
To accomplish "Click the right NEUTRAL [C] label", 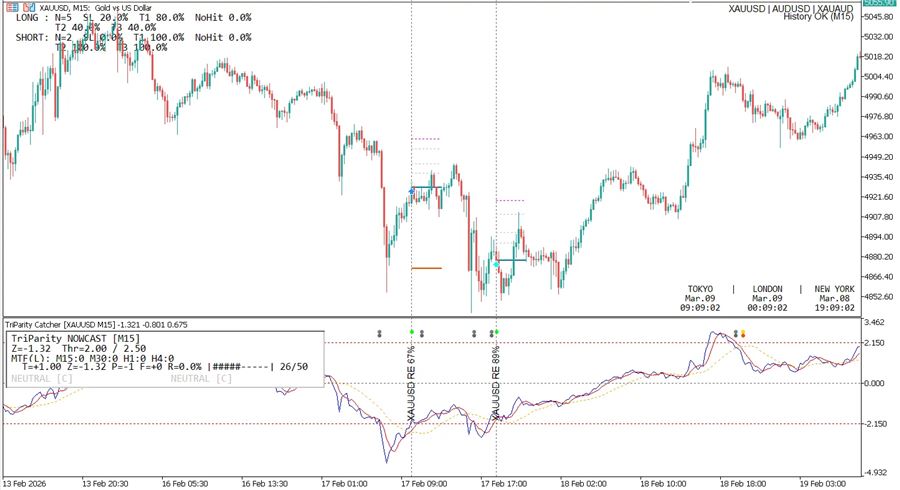I will click(201, 379).
